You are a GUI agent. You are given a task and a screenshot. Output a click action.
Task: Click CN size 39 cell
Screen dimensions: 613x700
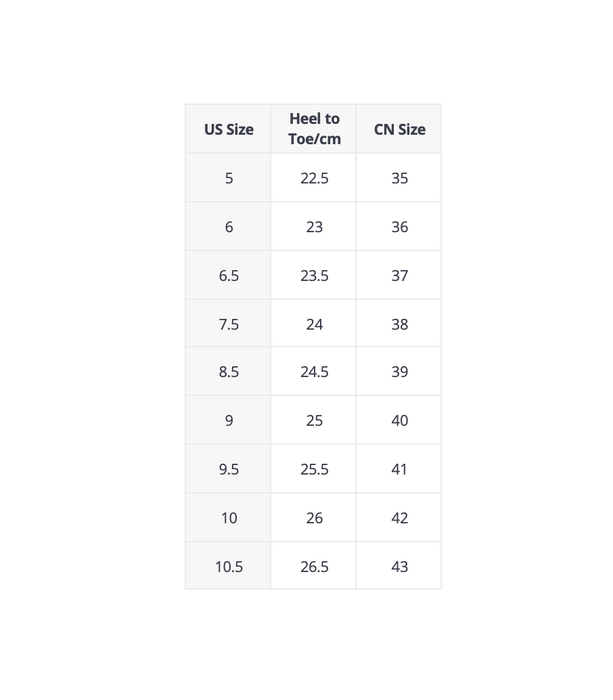coord(399,371)
